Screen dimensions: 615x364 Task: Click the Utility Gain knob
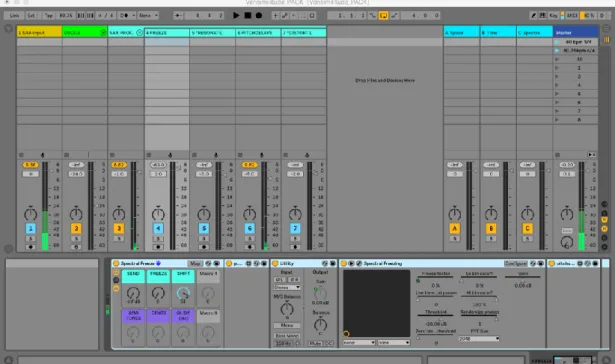(320, 293)
